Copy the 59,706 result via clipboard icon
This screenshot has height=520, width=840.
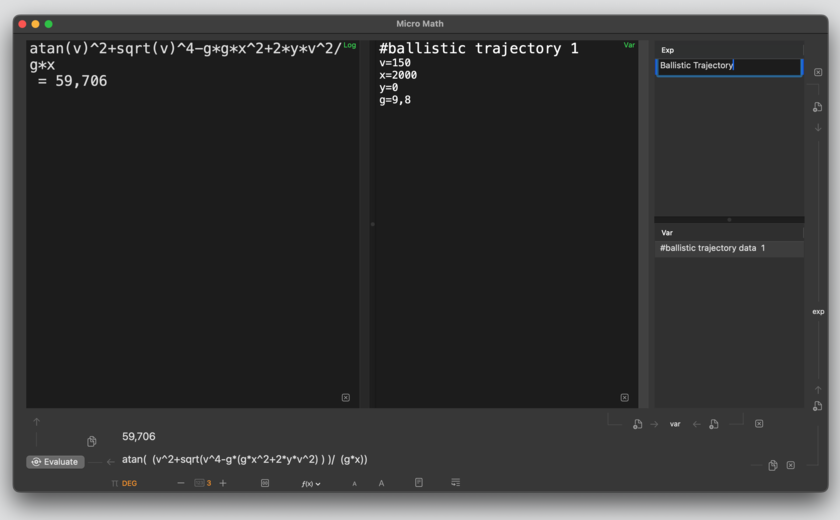(x=92, y=441)
